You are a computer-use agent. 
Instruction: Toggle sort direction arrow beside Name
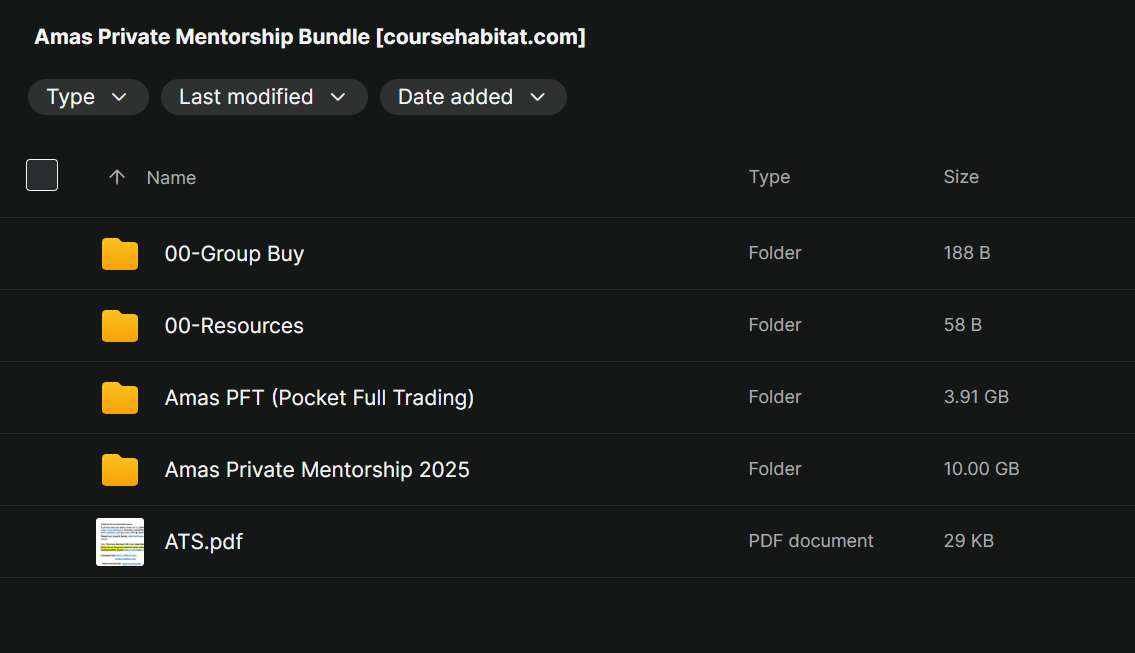(117, 177)
